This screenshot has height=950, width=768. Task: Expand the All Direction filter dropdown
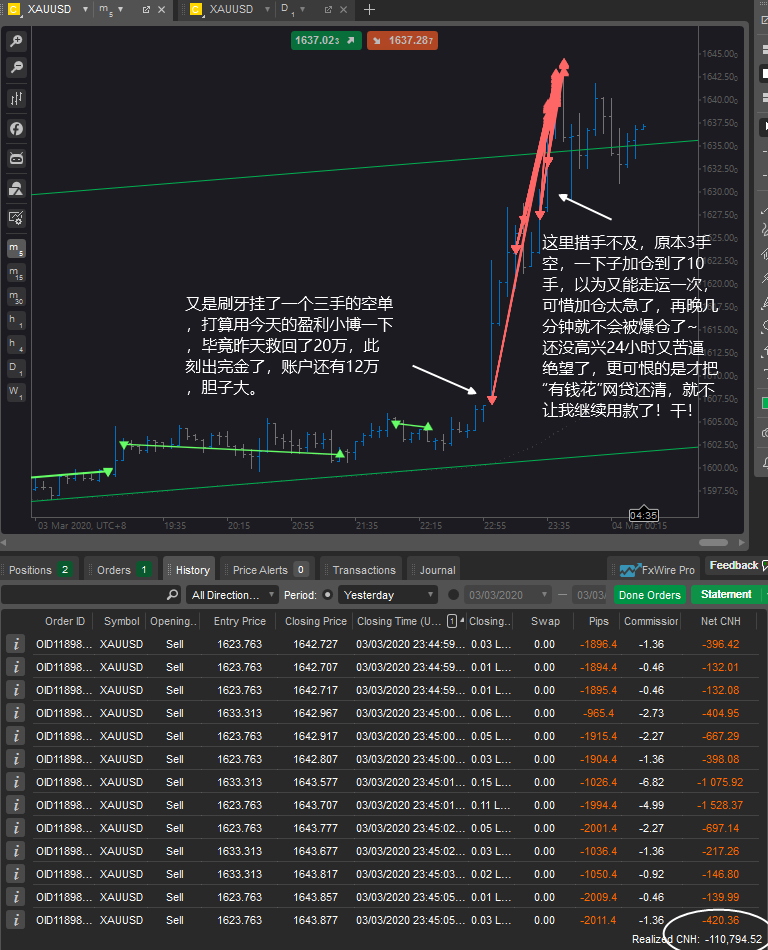click(232, 595)
